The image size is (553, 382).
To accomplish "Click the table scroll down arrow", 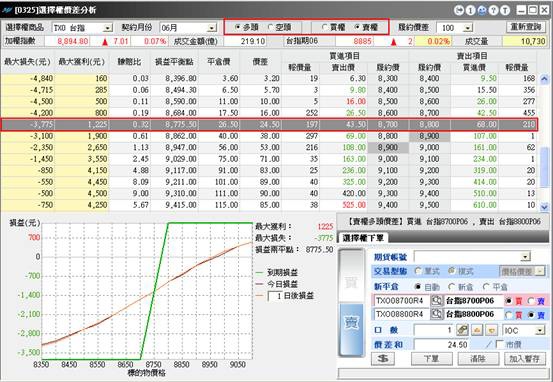I will [x=545, y=206].
